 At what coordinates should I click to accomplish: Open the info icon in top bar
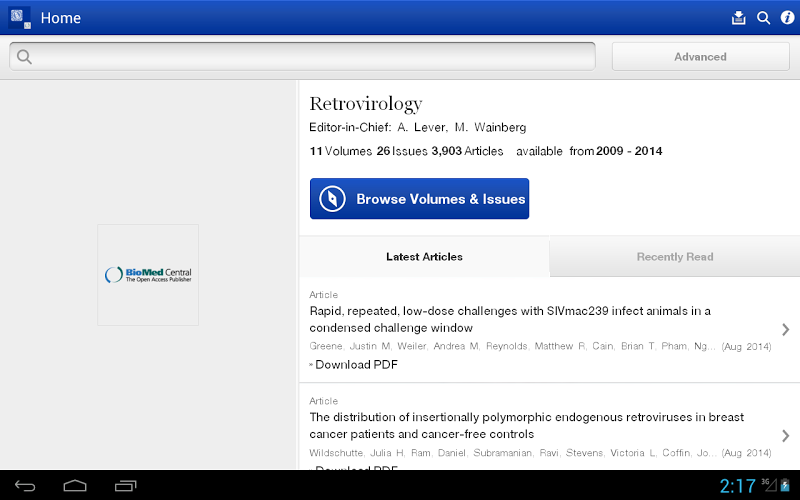[x=787, y=17]
